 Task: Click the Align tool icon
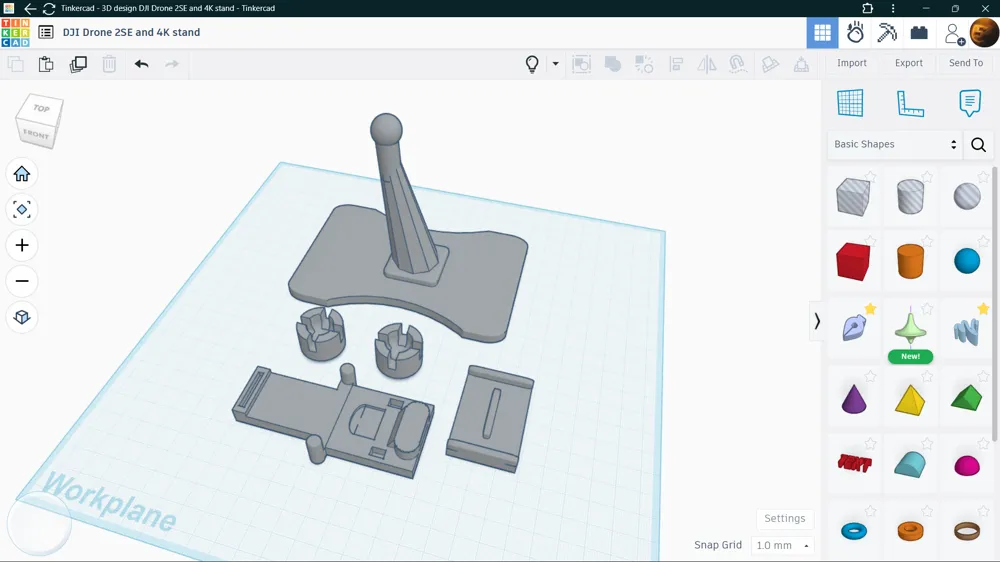pyautogui.click(x=676, y=64)
